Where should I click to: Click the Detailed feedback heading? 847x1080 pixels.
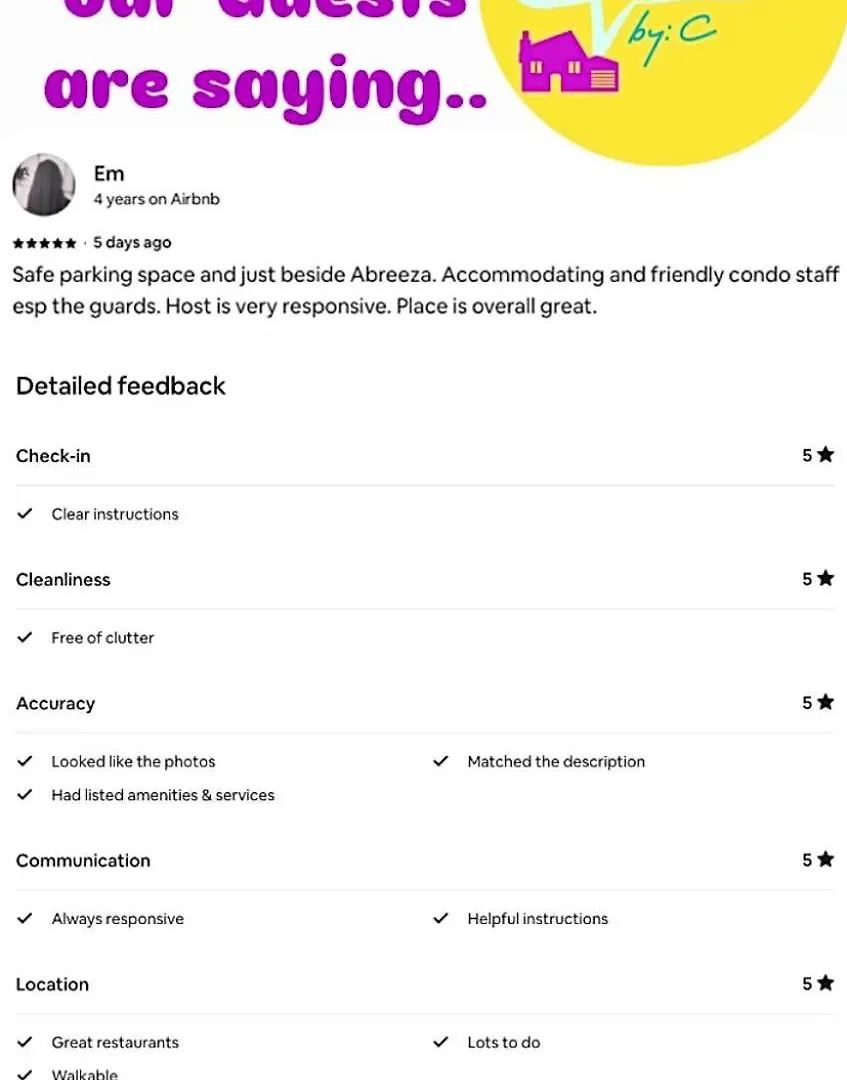tap(121, 386)
